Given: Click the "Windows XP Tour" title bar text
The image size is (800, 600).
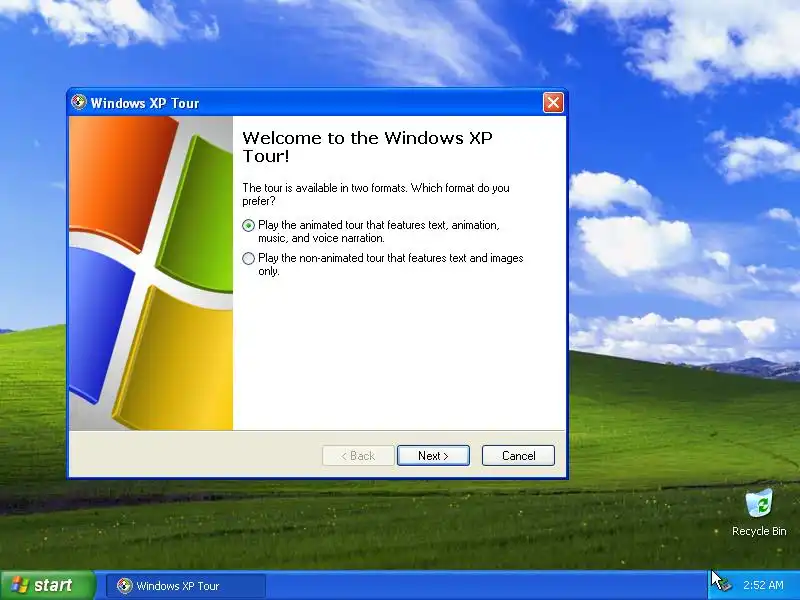Looking at the screenshot, I should pyautogui.click(x=145, y=103).
